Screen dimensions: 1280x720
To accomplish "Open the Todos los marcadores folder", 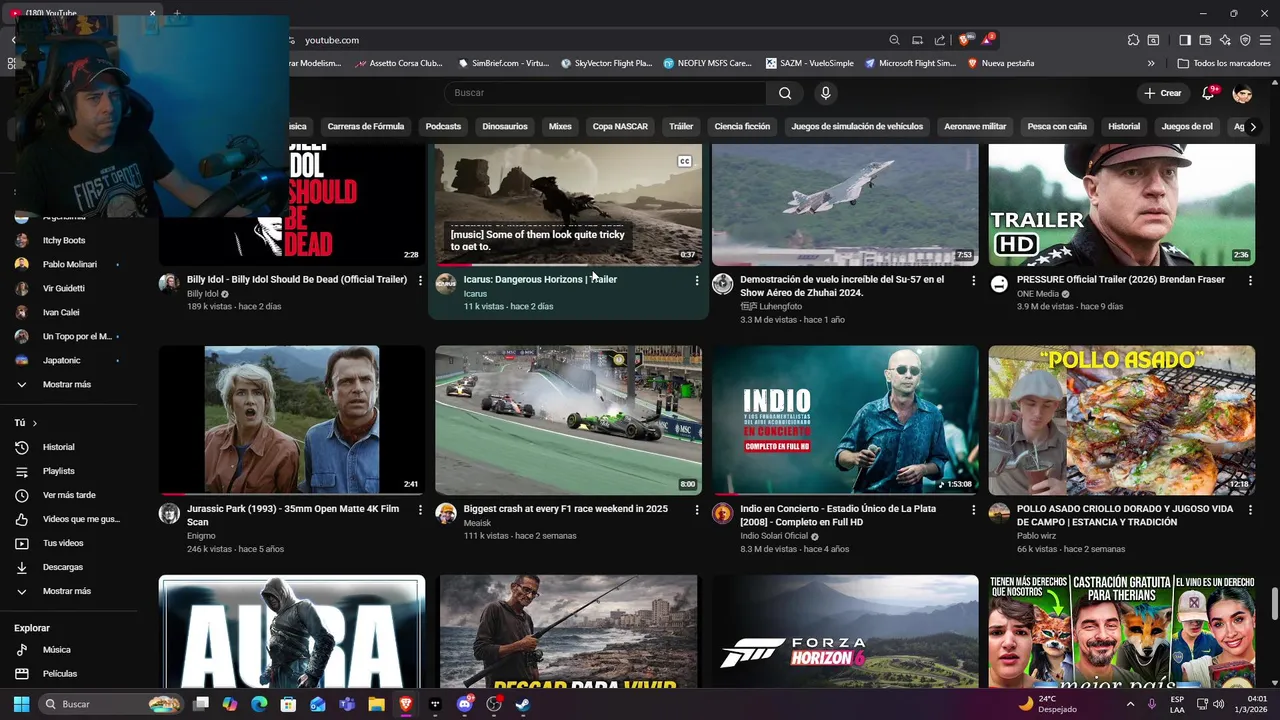I will pyautogui.click(x=1224, y=63).
